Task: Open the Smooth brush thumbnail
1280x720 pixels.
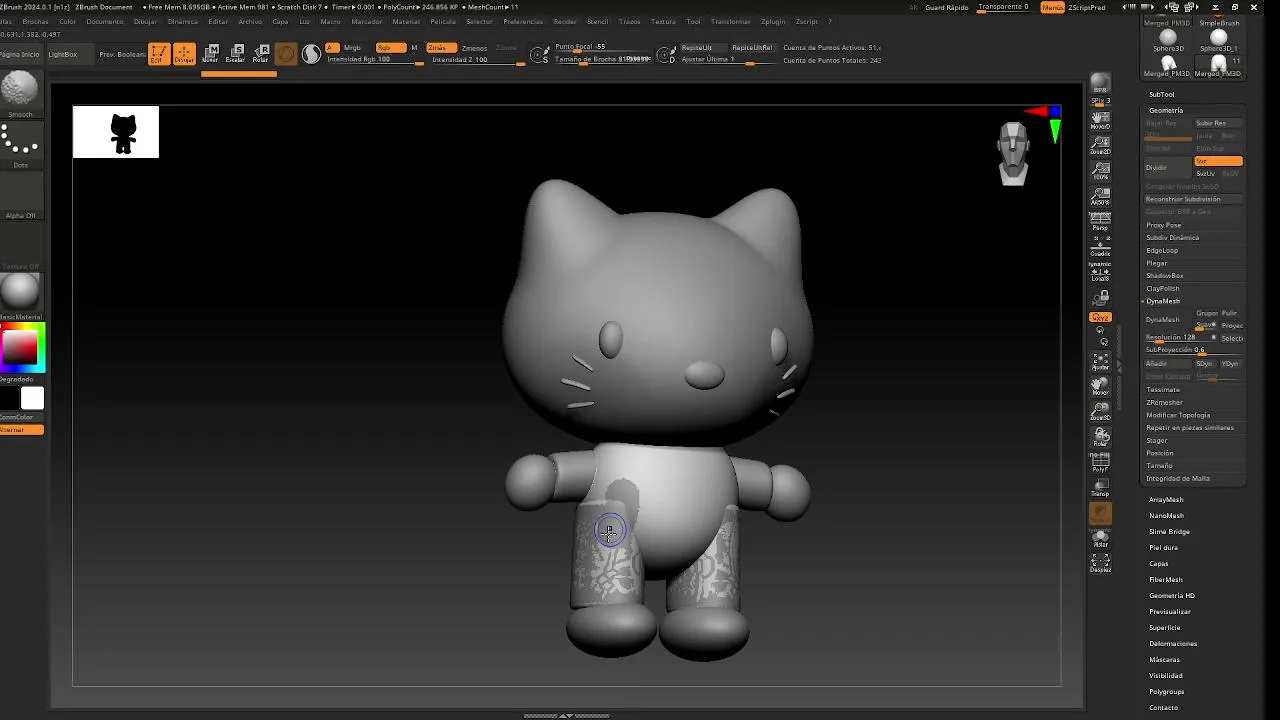Action: point(20,94)
